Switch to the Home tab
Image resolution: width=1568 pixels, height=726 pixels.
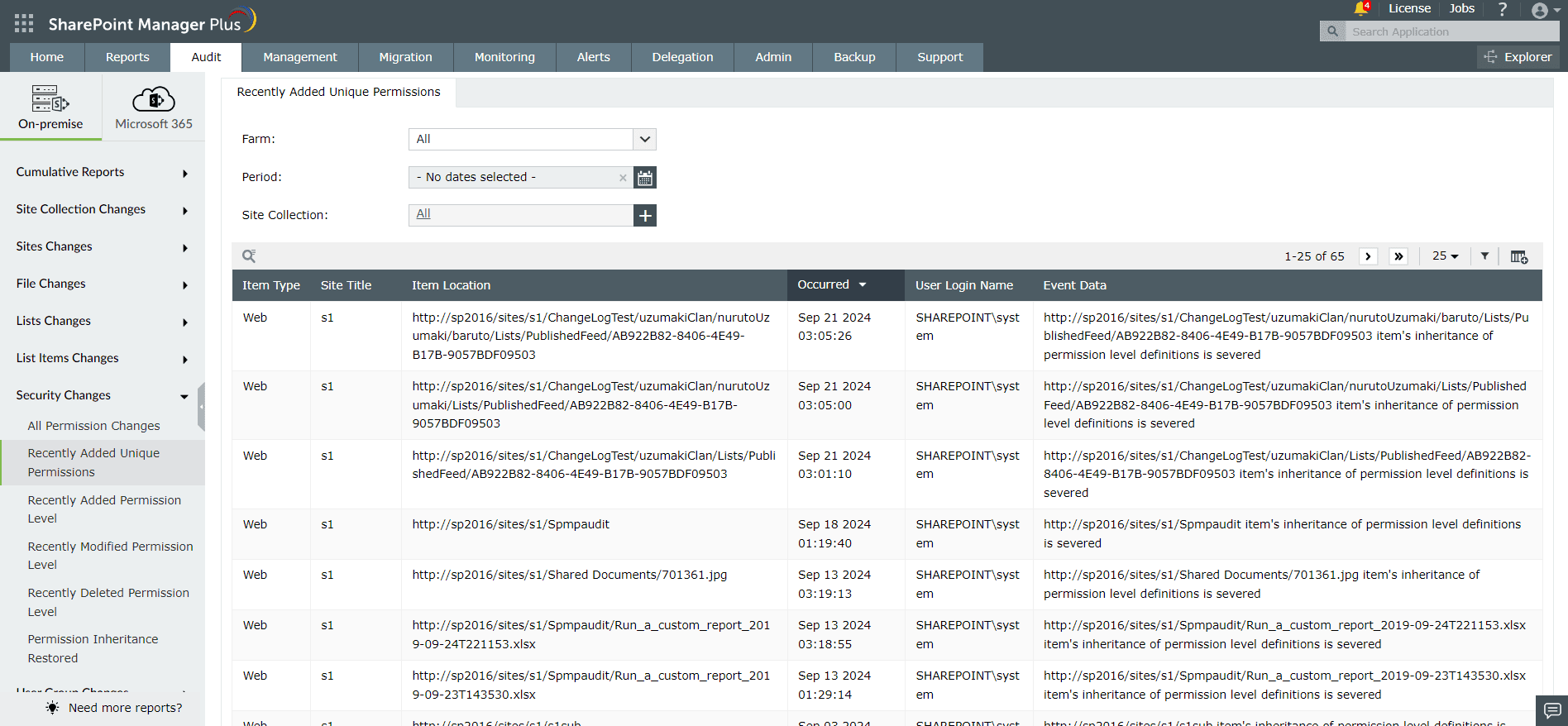click(x=47, y=57)
